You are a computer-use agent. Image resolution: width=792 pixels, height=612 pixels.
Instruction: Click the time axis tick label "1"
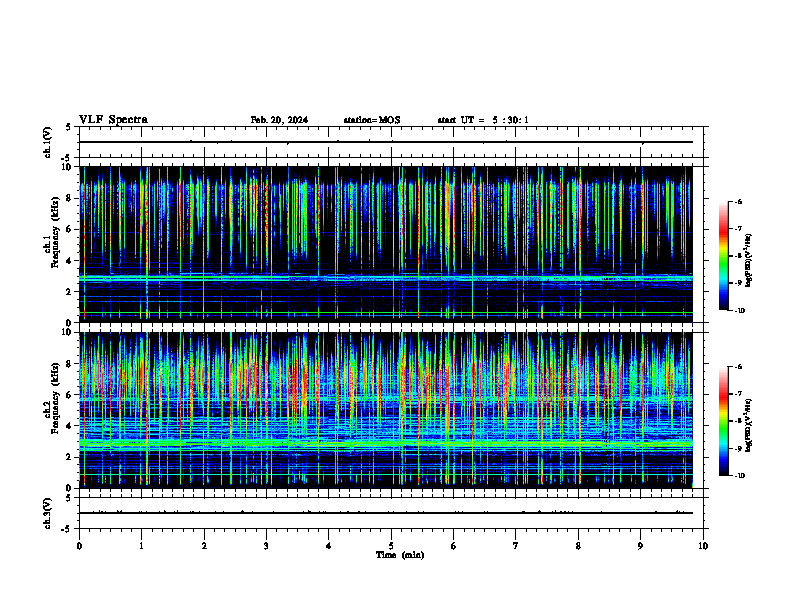(x=141, y=546)
